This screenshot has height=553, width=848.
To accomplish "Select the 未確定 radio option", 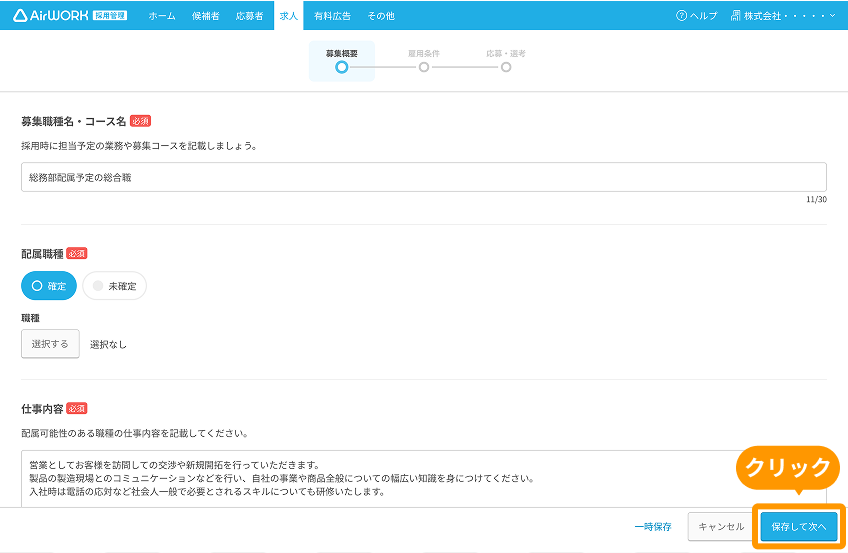I will point(115,285).
